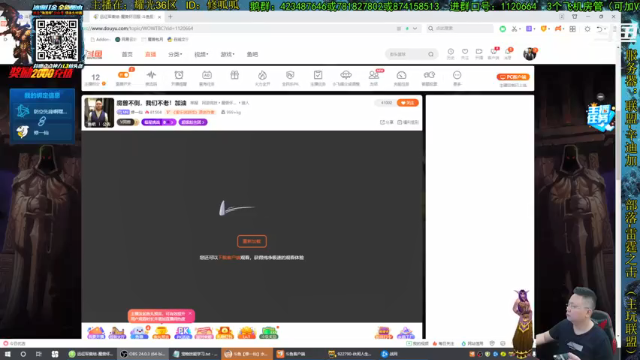Expand the 分类 navigation dropdown

pyautogui.click(x=175, y=54)
